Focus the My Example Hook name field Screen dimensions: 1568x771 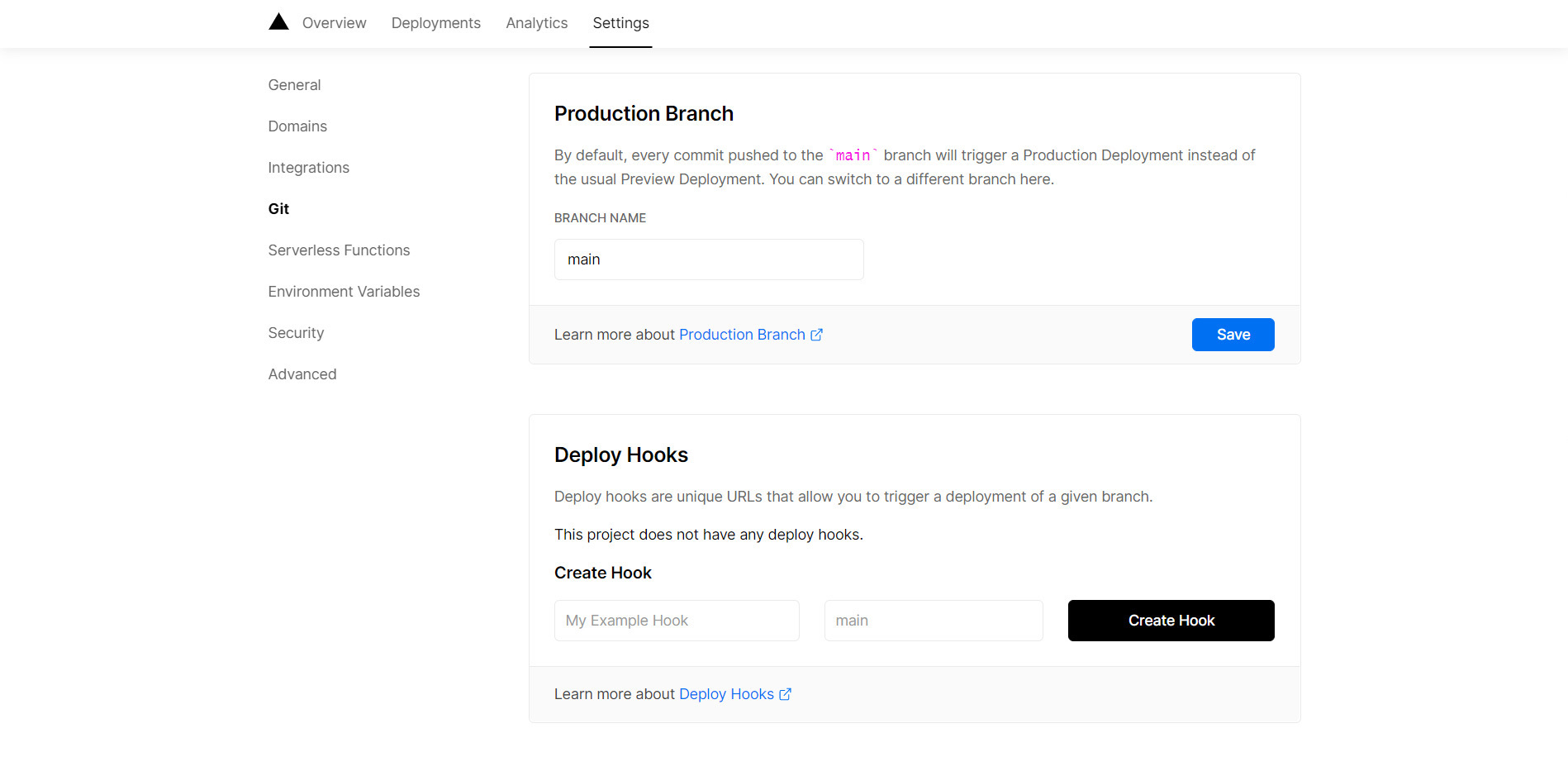pos(677,621)
